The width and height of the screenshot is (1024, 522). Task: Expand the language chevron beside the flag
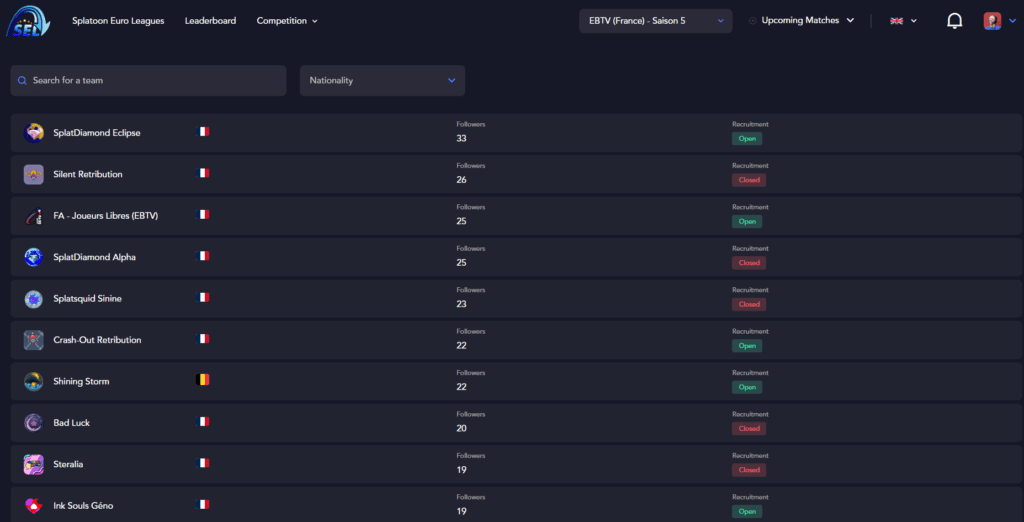pyautogui.click(x=914, y=21)
